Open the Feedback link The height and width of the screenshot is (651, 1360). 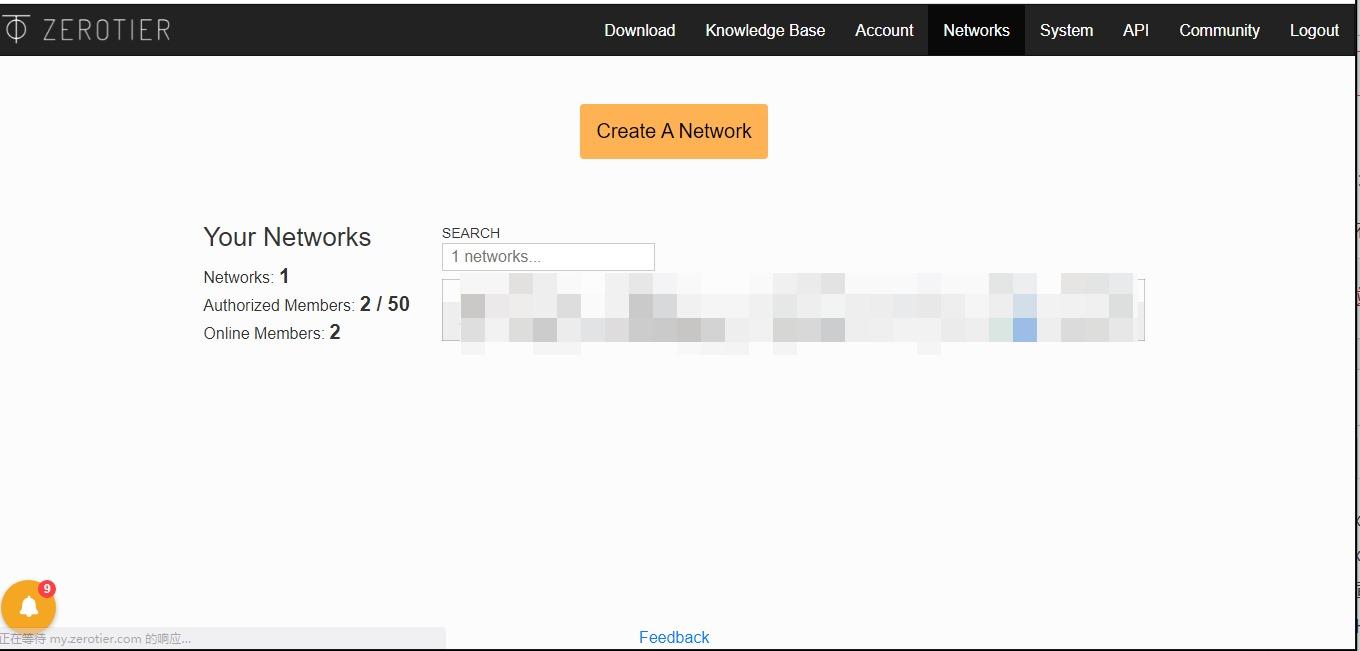pos(674,637)
